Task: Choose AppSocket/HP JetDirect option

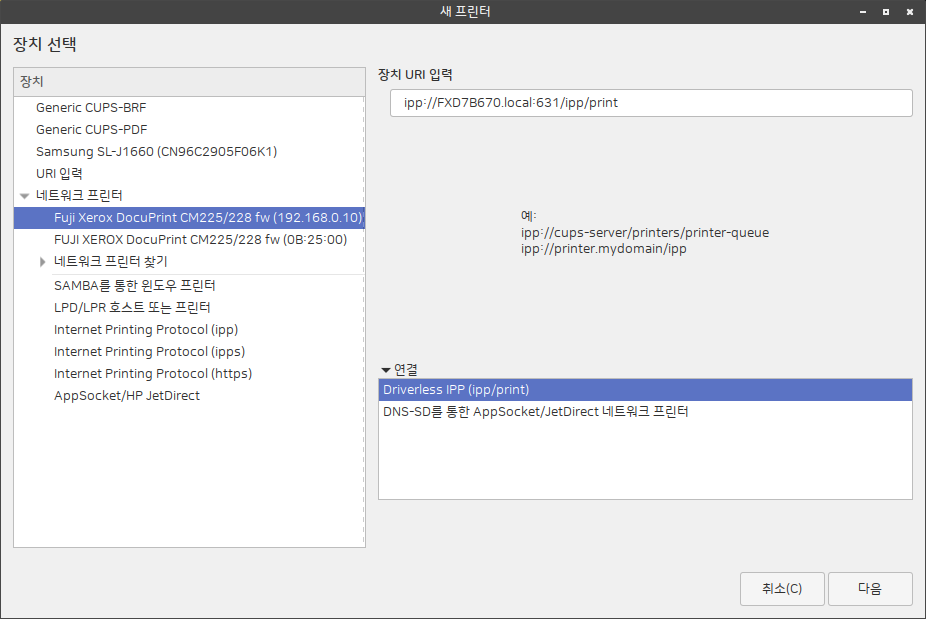Action: pos(127,395)
